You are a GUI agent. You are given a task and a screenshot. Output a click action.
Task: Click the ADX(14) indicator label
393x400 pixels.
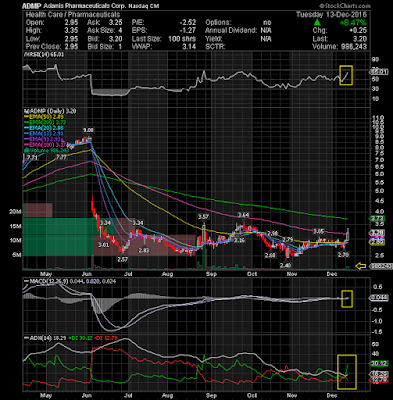pyautogui.click(x=38, y=338)
